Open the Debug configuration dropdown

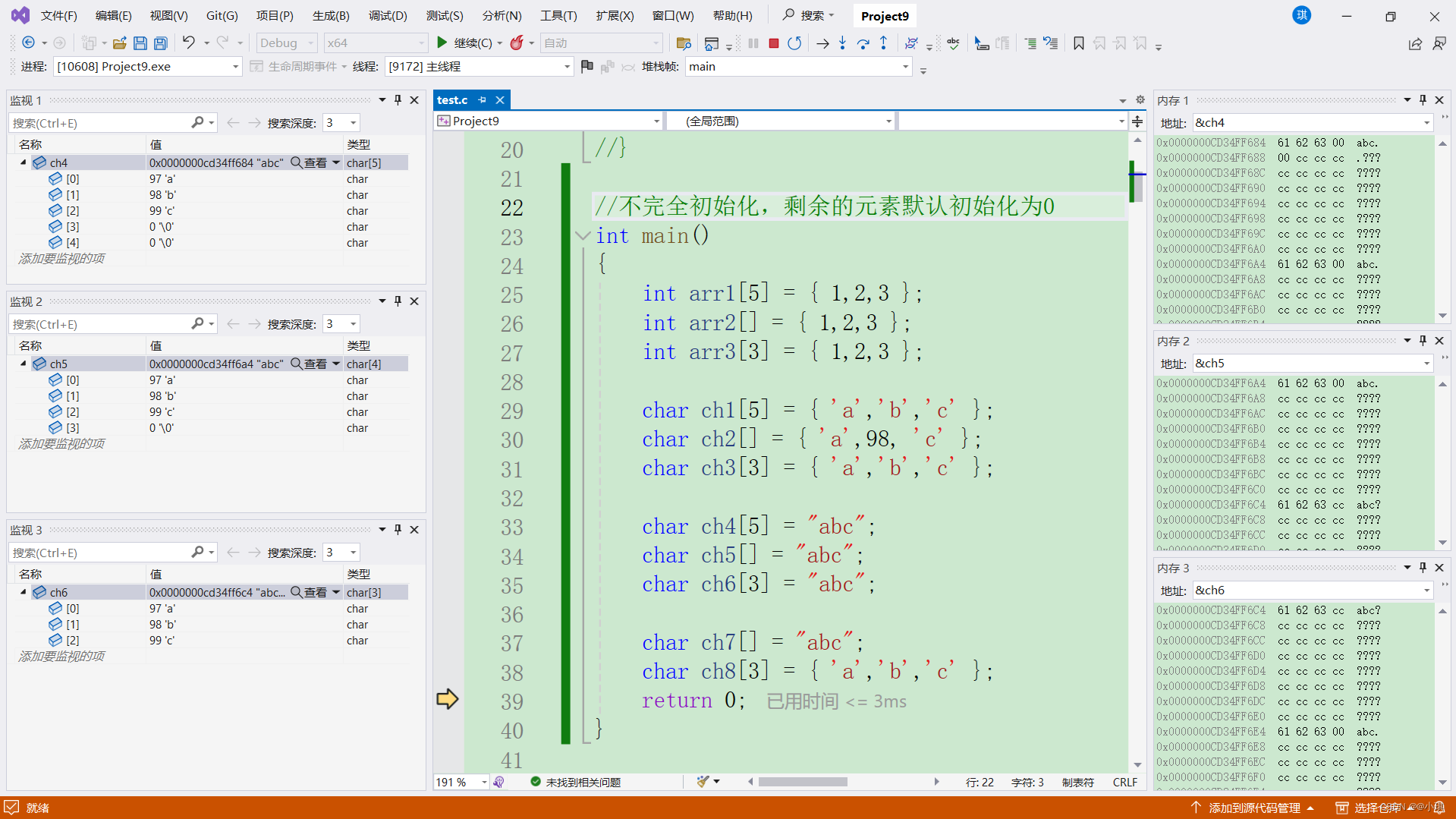pos(287,43)
